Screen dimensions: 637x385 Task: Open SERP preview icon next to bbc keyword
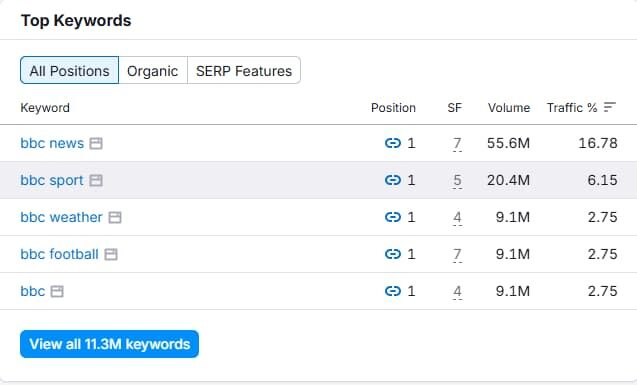(57, 291)
